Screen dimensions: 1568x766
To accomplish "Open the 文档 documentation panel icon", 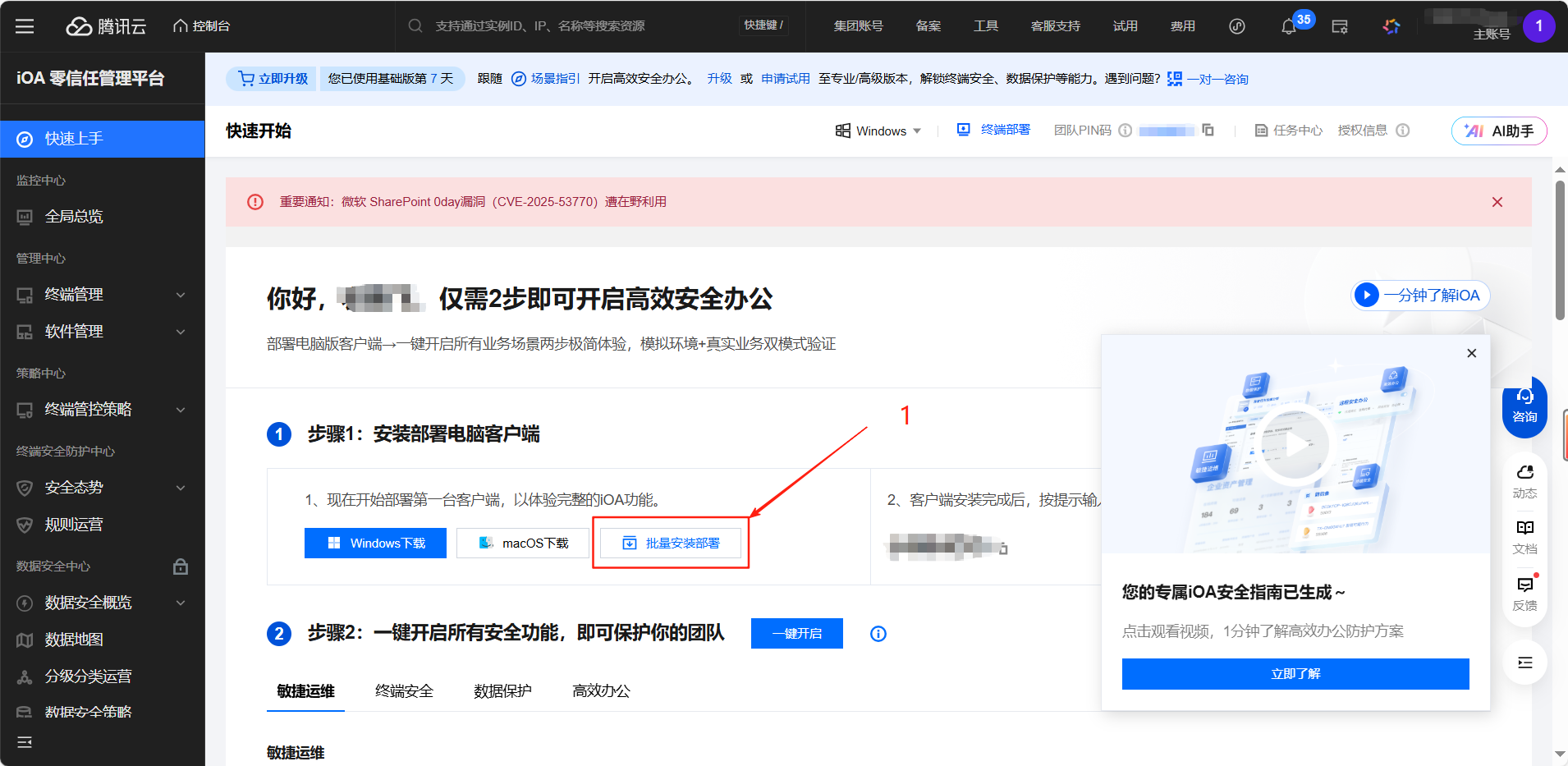I will click(x=1524, y=536).
